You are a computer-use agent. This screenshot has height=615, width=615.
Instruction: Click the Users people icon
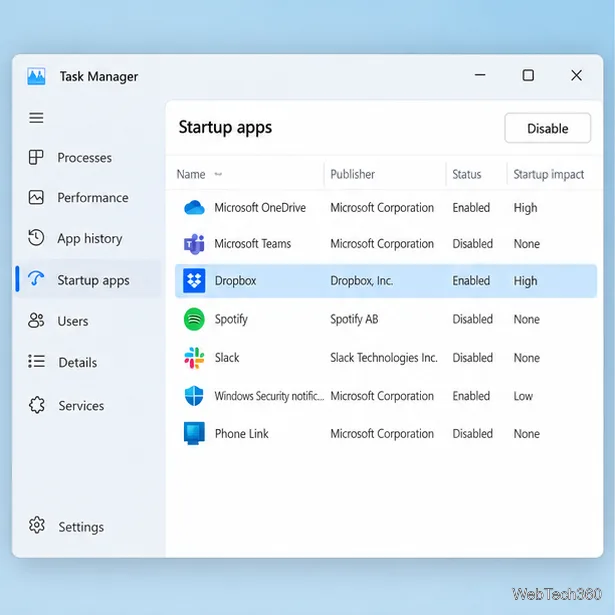36,320
